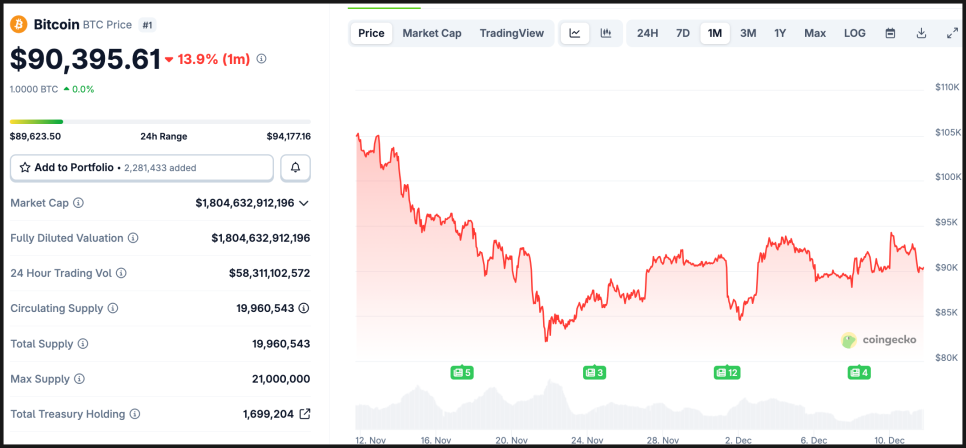Viewport: 966px width, 448px height.
Task: Switch to the Market Cap tab
Action: point(432,33)
